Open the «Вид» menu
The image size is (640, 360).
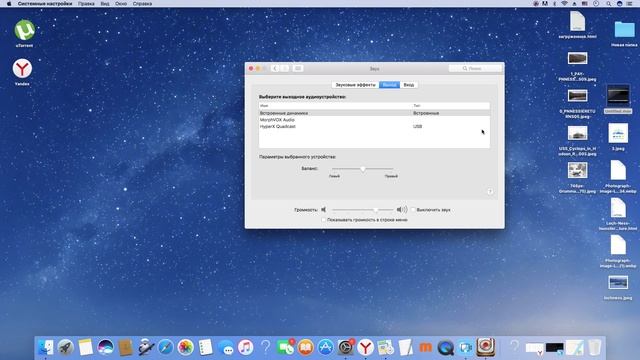[105, 3]
